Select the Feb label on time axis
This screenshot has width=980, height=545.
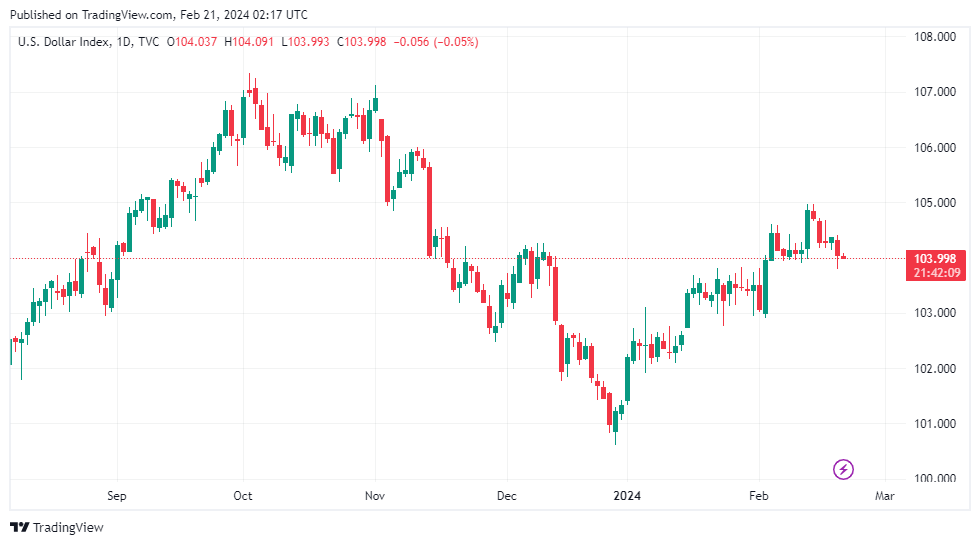[x=758, y=495]
